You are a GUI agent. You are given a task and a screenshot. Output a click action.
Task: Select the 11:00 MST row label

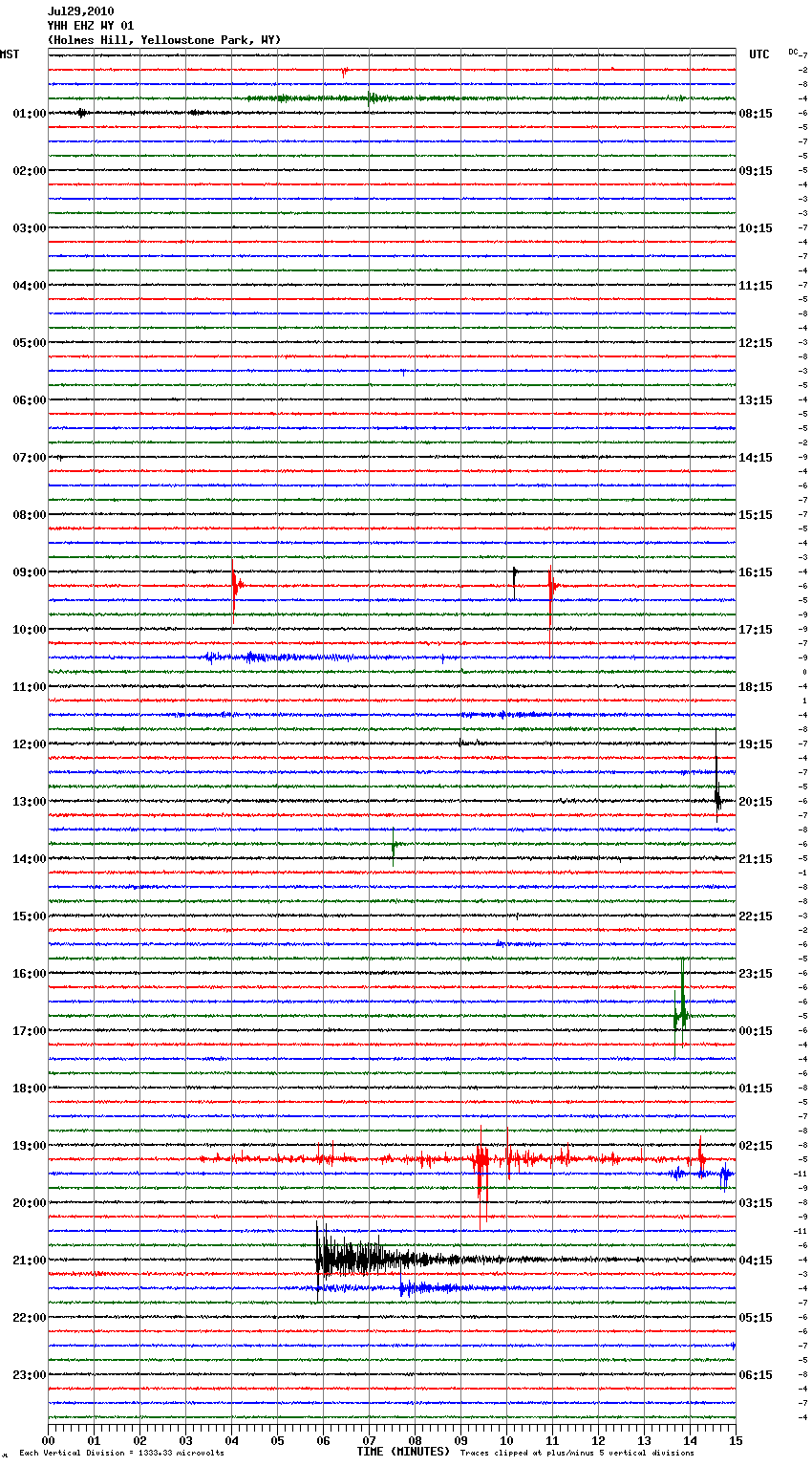30,687
